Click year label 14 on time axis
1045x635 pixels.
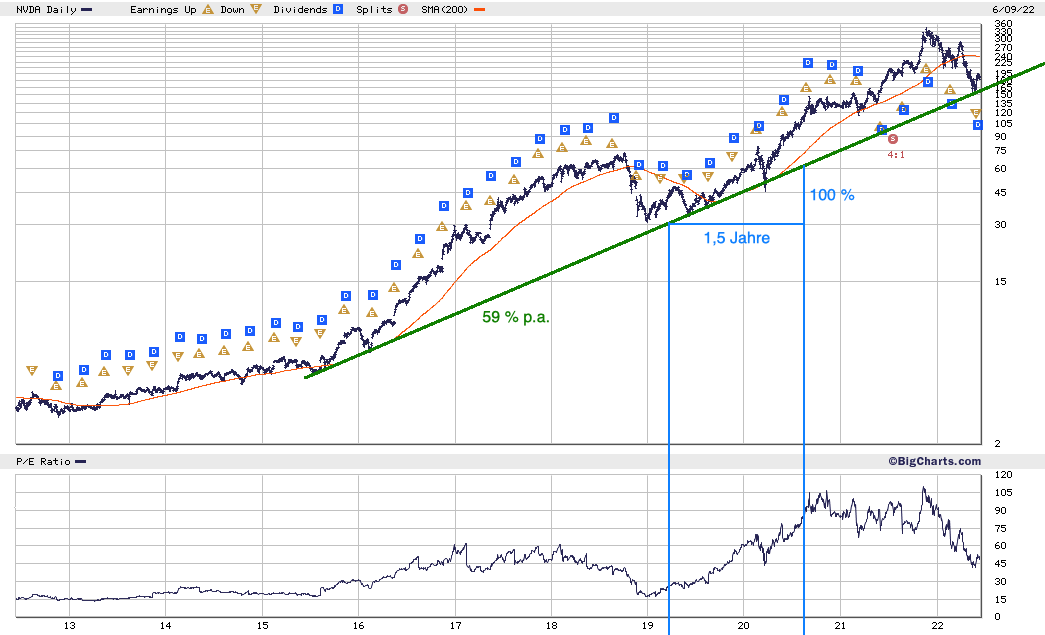165,625
